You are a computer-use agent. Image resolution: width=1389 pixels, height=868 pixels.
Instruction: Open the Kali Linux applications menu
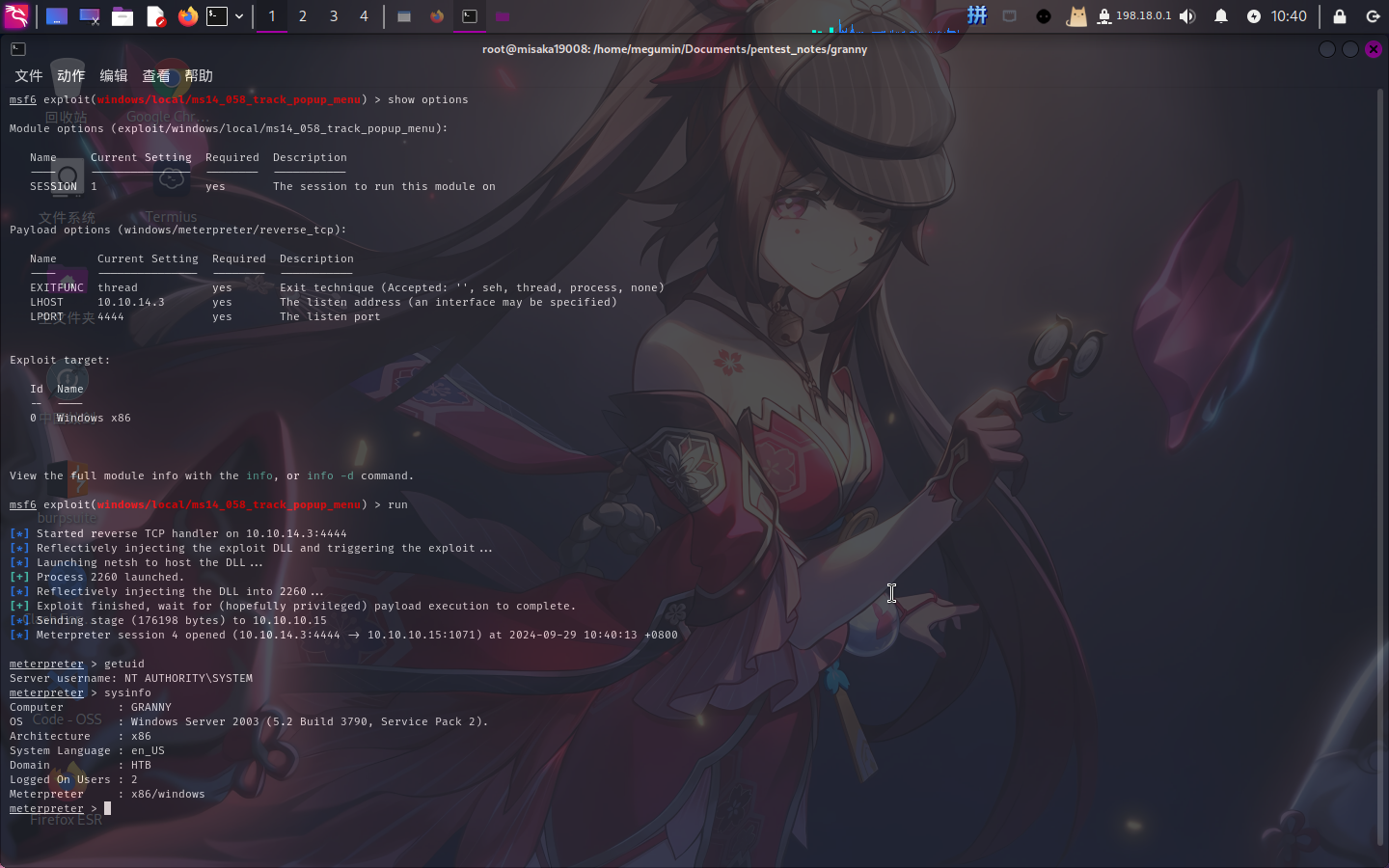click(x=16, y=15)
